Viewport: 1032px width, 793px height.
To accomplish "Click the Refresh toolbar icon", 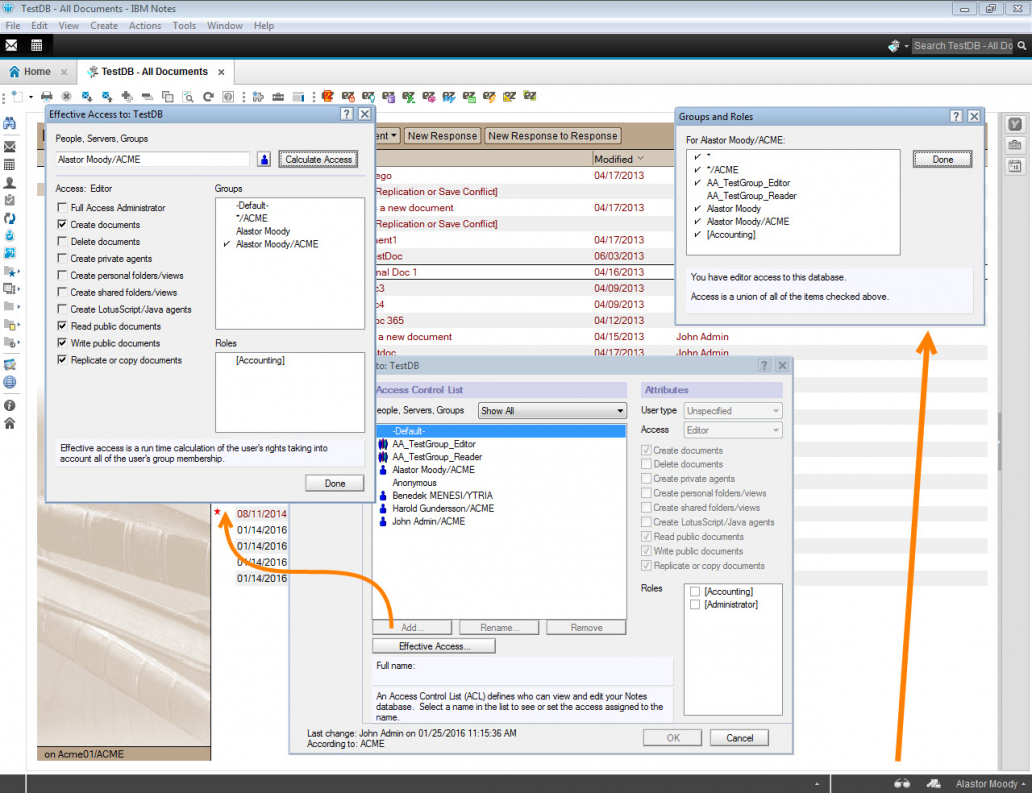I will pos(208,97).
